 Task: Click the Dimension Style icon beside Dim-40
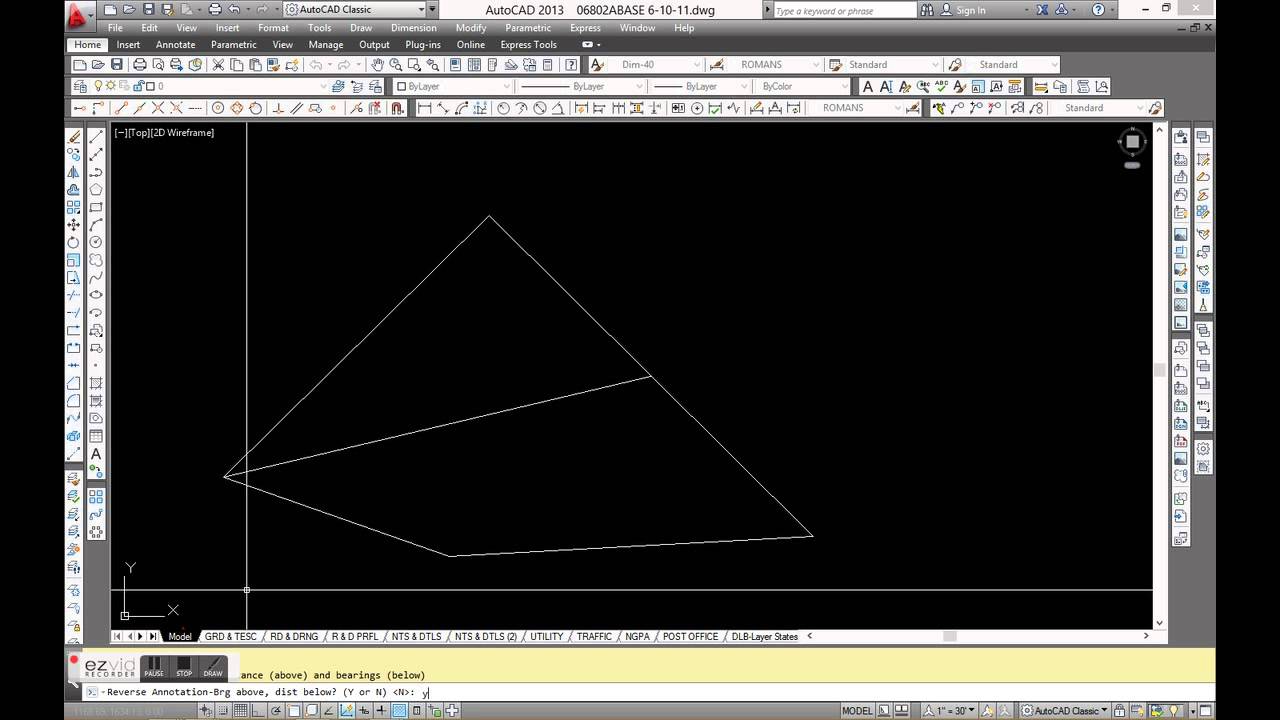[x=597, y=65]
